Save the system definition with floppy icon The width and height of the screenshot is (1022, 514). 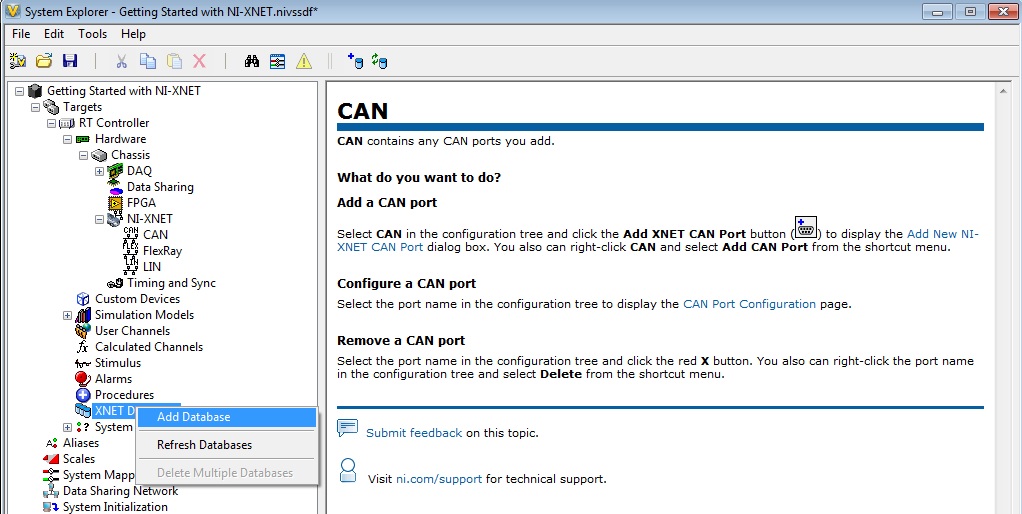point(70,61)
